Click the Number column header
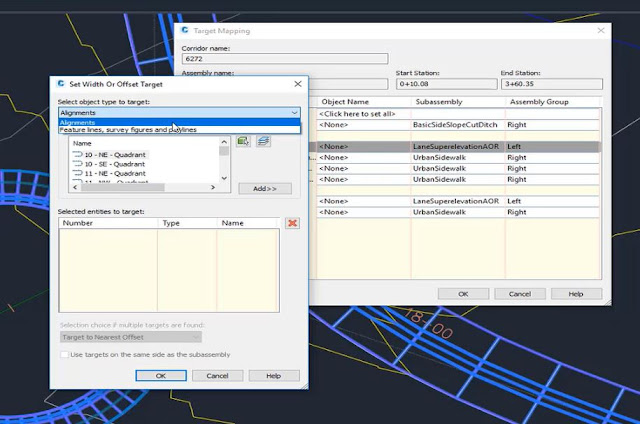Image resolution: width=640 pixels, height=424 pixels. pos(108,223)
